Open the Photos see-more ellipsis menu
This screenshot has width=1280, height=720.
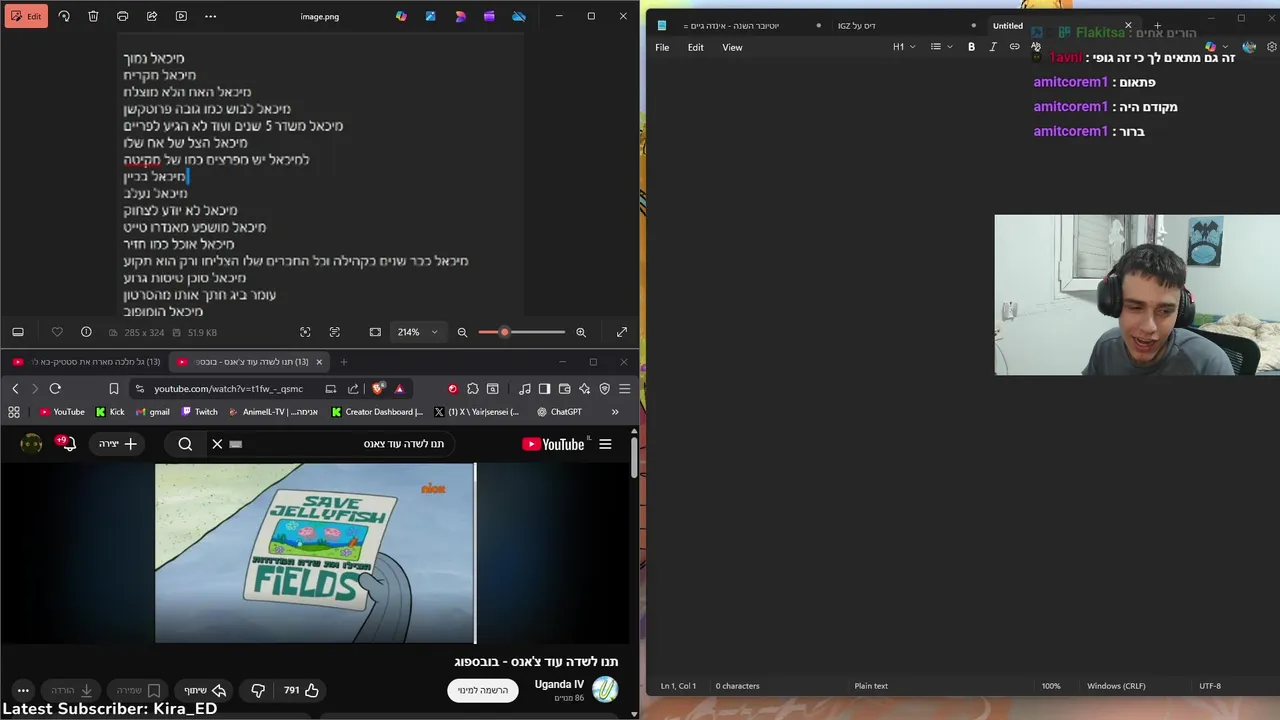point(210,16)
